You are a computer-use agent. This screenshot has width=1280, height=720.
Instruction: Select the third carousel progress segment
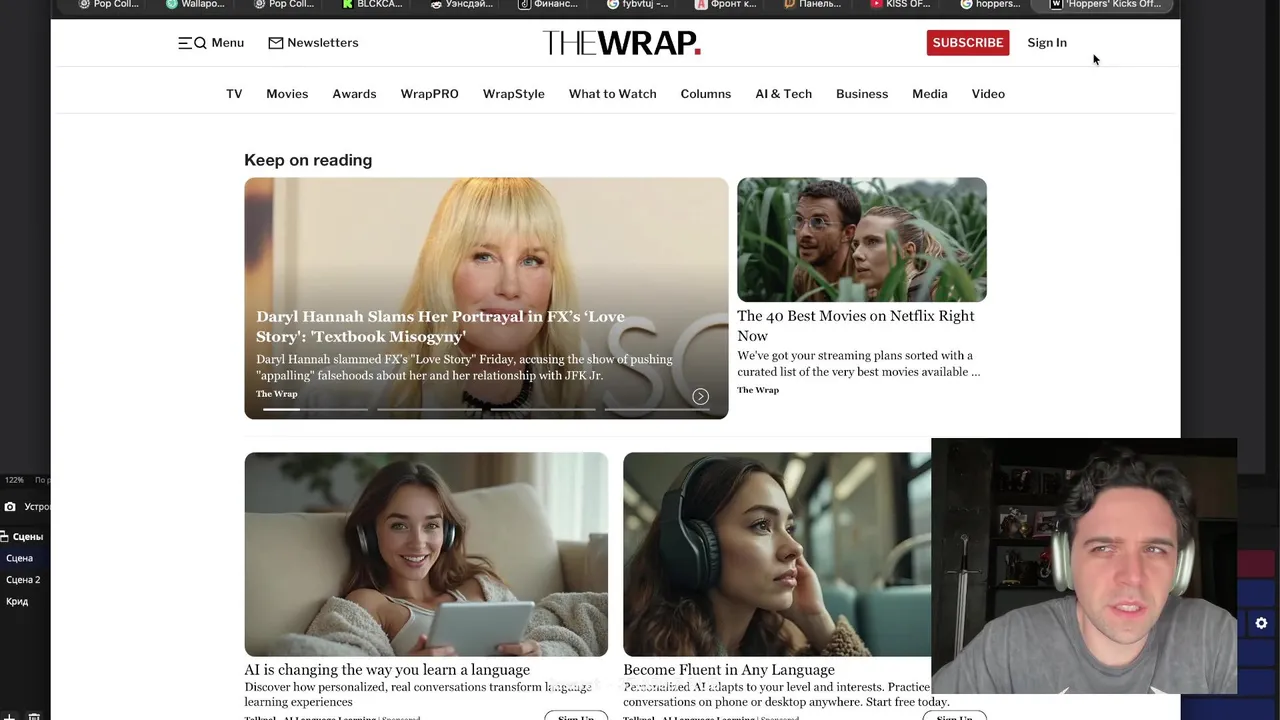(543, 409)
